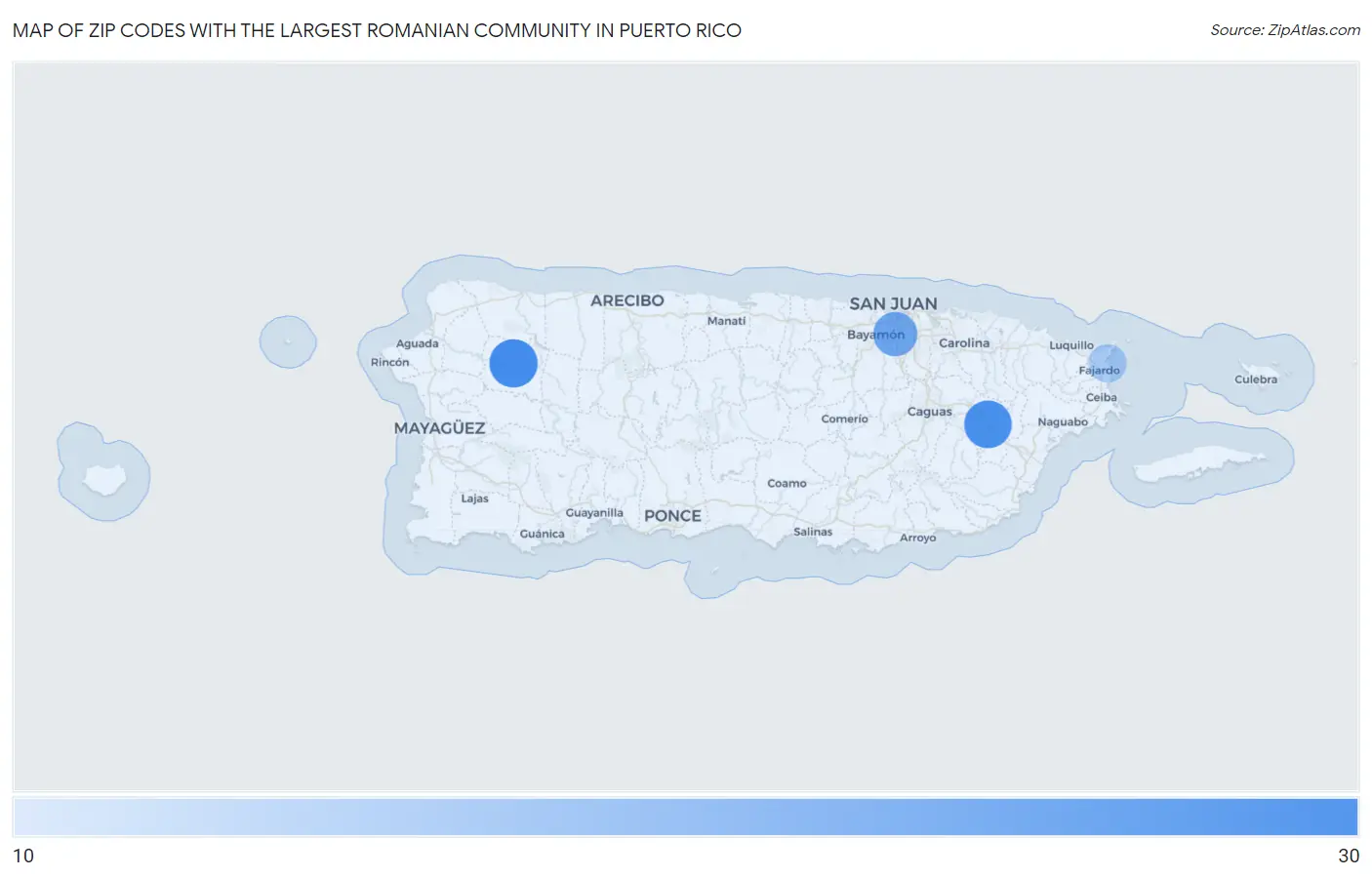The width and height of the screenshot is (1372, 877).
Task: Click the Caguas map label
Action: point(930,412)
